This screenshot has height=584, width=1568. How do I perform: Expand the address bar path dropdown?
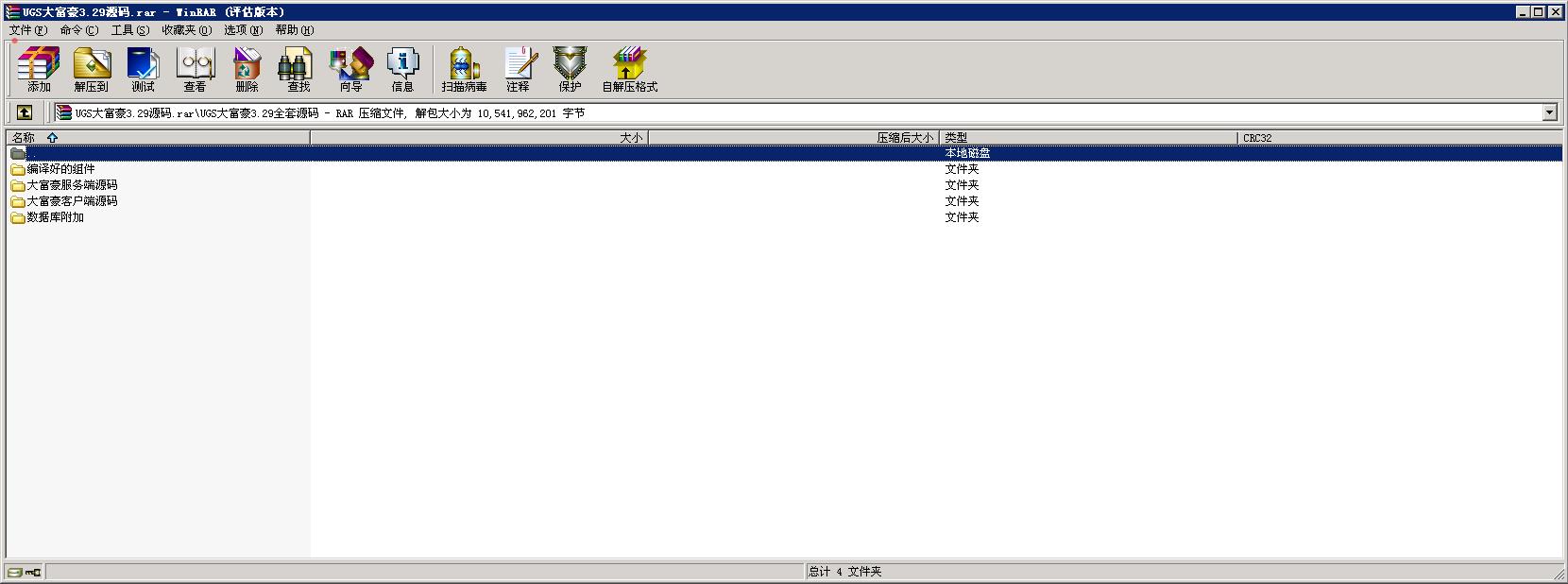click(1549, 112)
